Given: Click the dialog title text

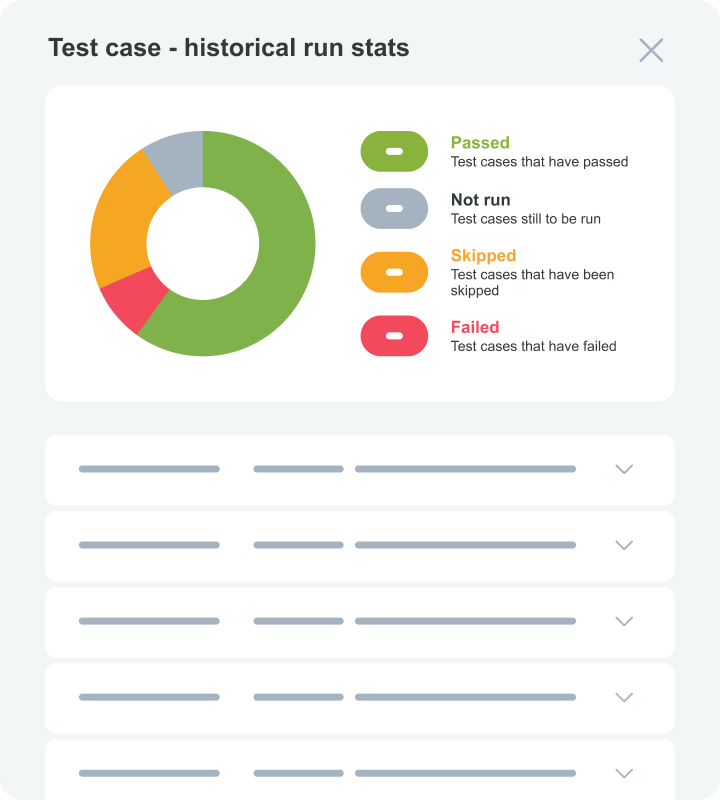Looking at the screenshot, I should coord(229,48).
